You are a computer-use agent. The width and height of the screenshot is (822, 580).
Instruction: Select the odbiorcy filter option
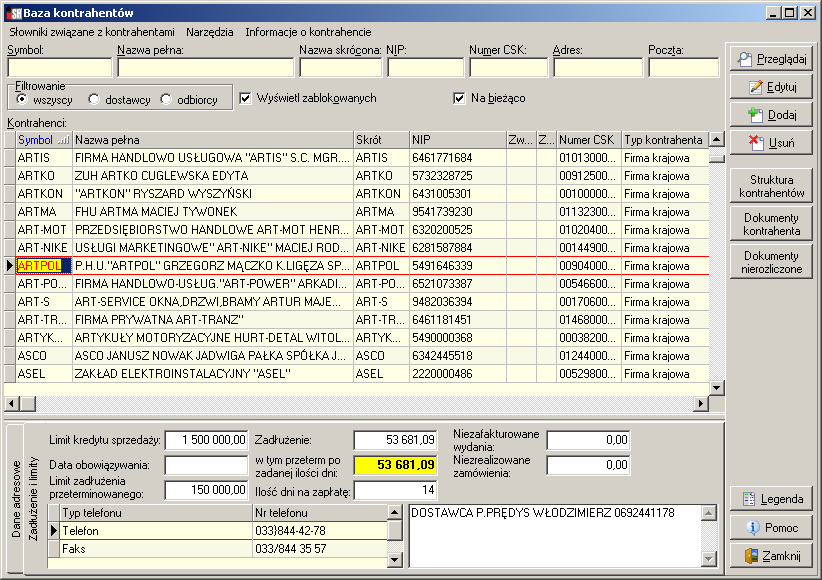[166, 99]
